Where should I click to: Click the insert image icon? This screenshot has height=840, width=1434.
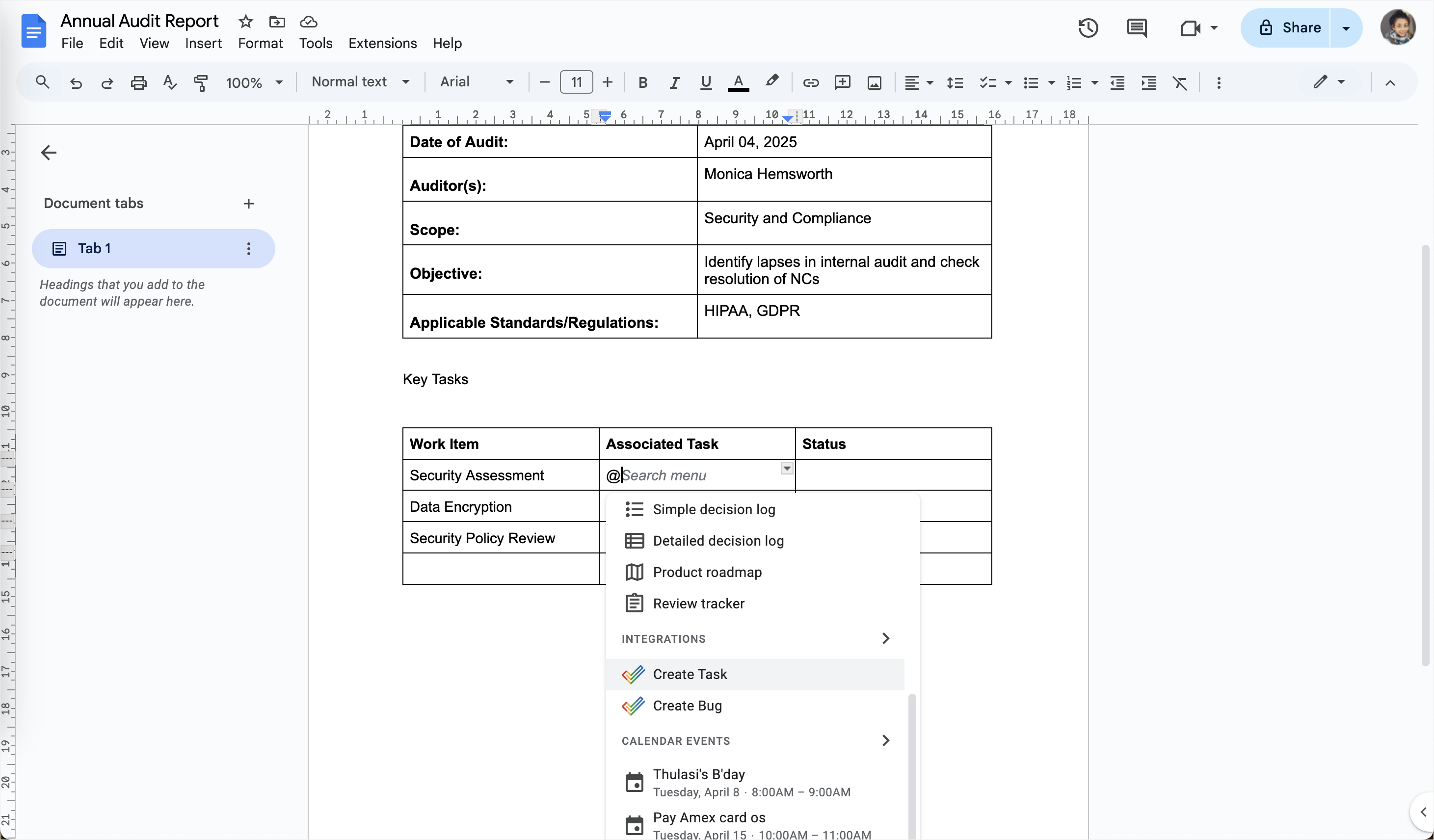pos(874,82)
